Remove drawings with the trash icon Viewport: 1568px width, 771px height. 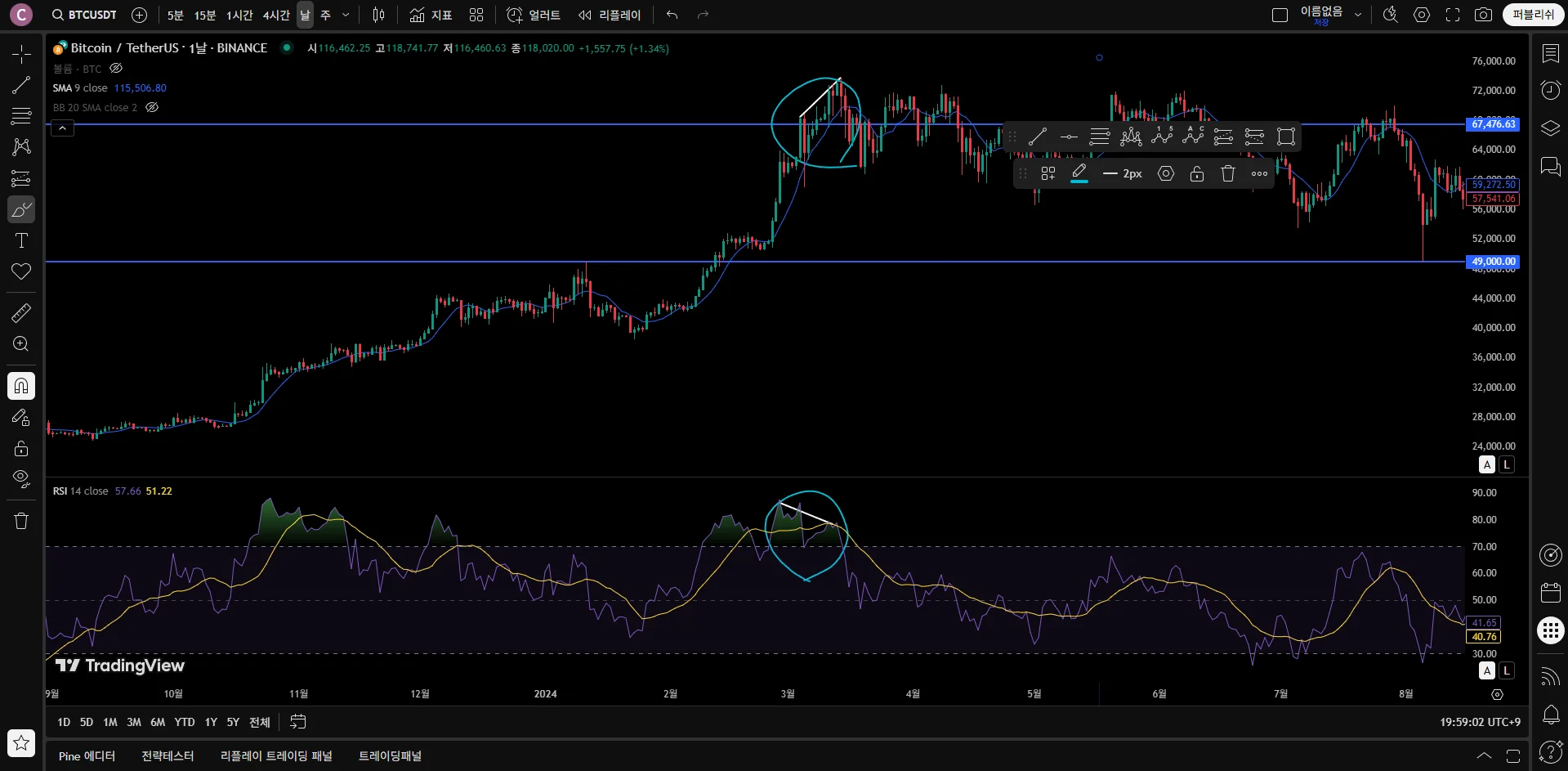tap(21, 521)
